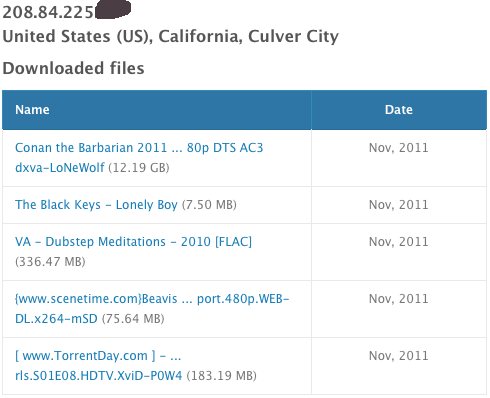Open the scenetime.com Beavis WEB-DL link
The width and height of the screenshot is (490, 398).
[x=152, y=308]
